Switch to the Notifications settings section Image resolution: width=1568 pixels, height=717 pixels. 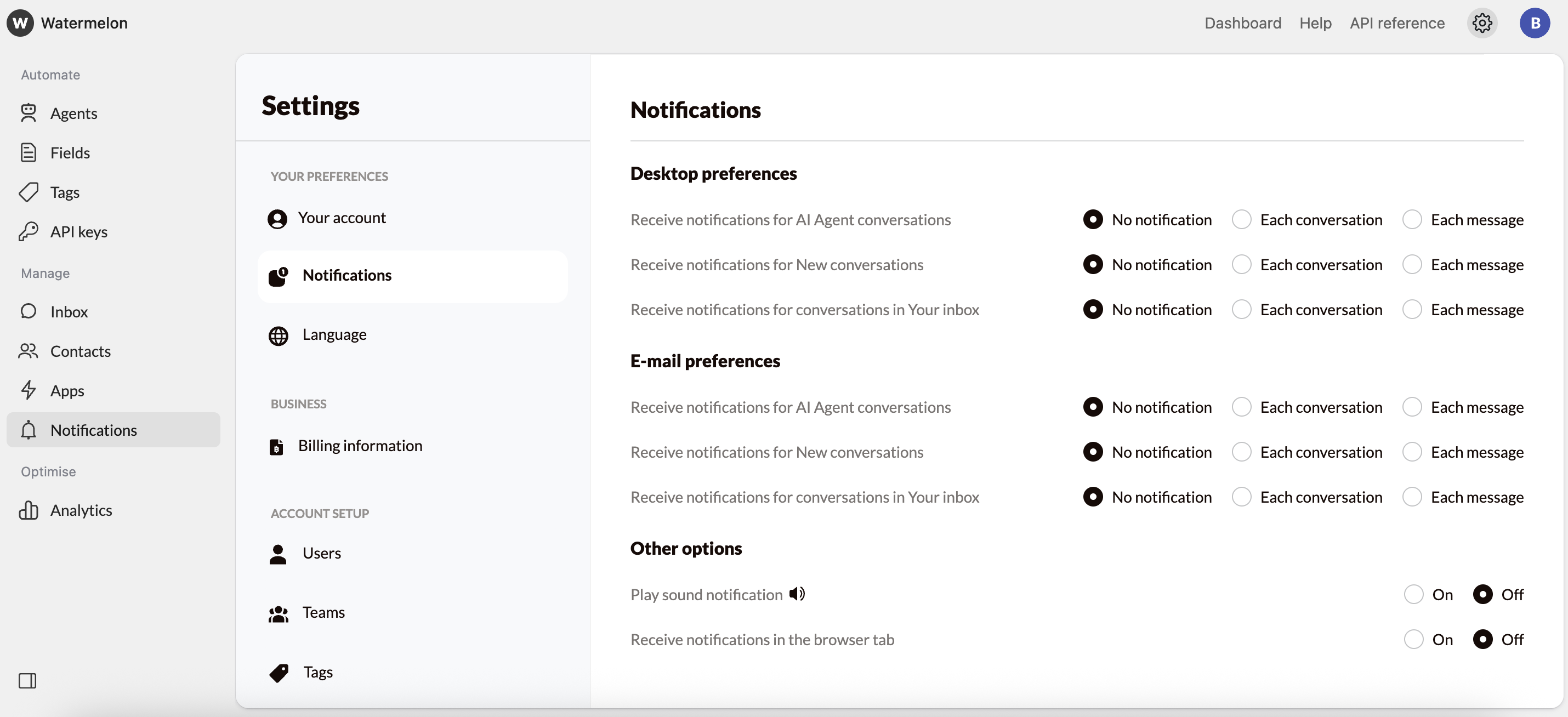coord(347,275)
